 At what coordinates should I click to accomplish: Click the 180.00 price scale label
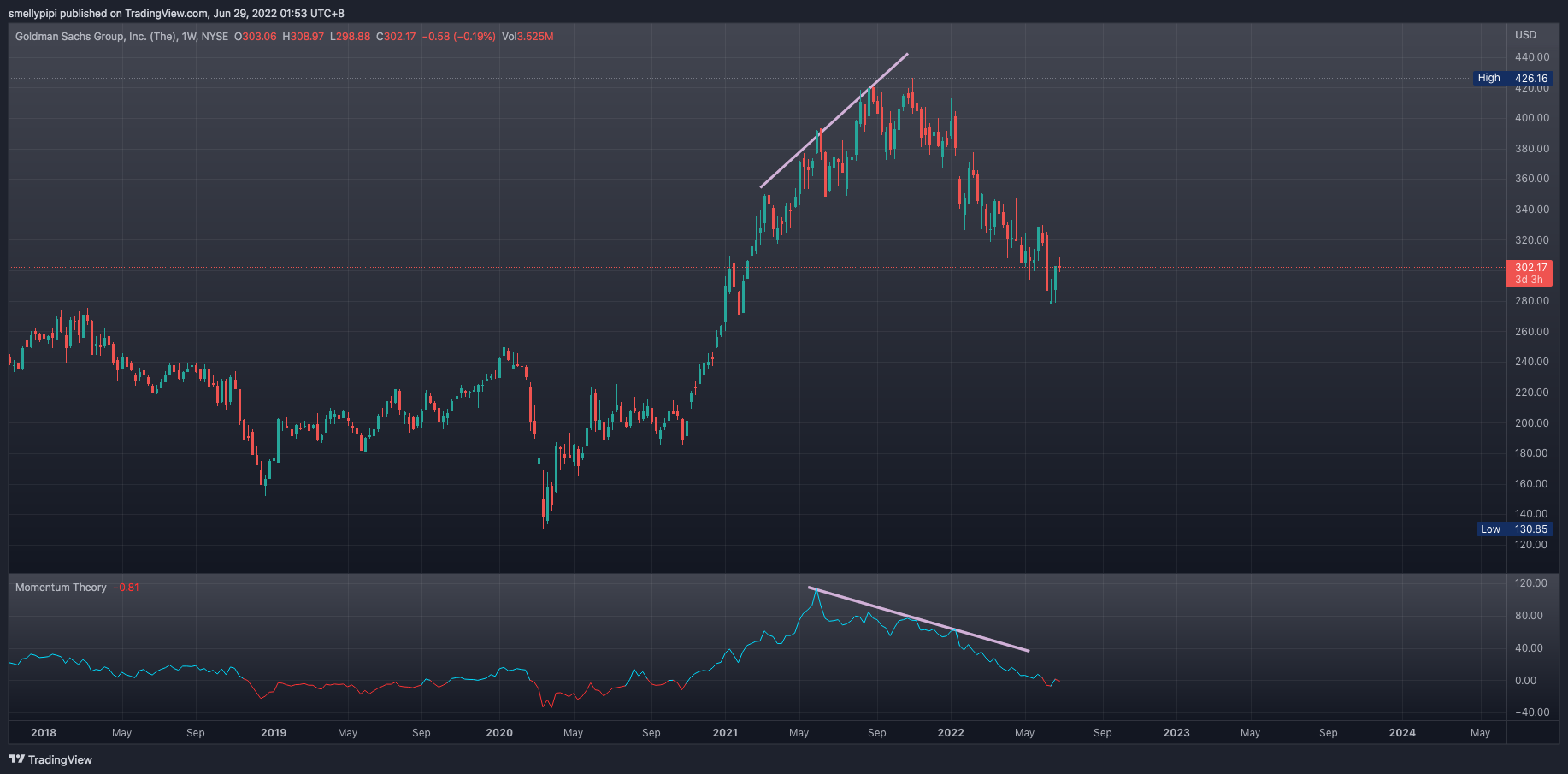click(1532, 453)
